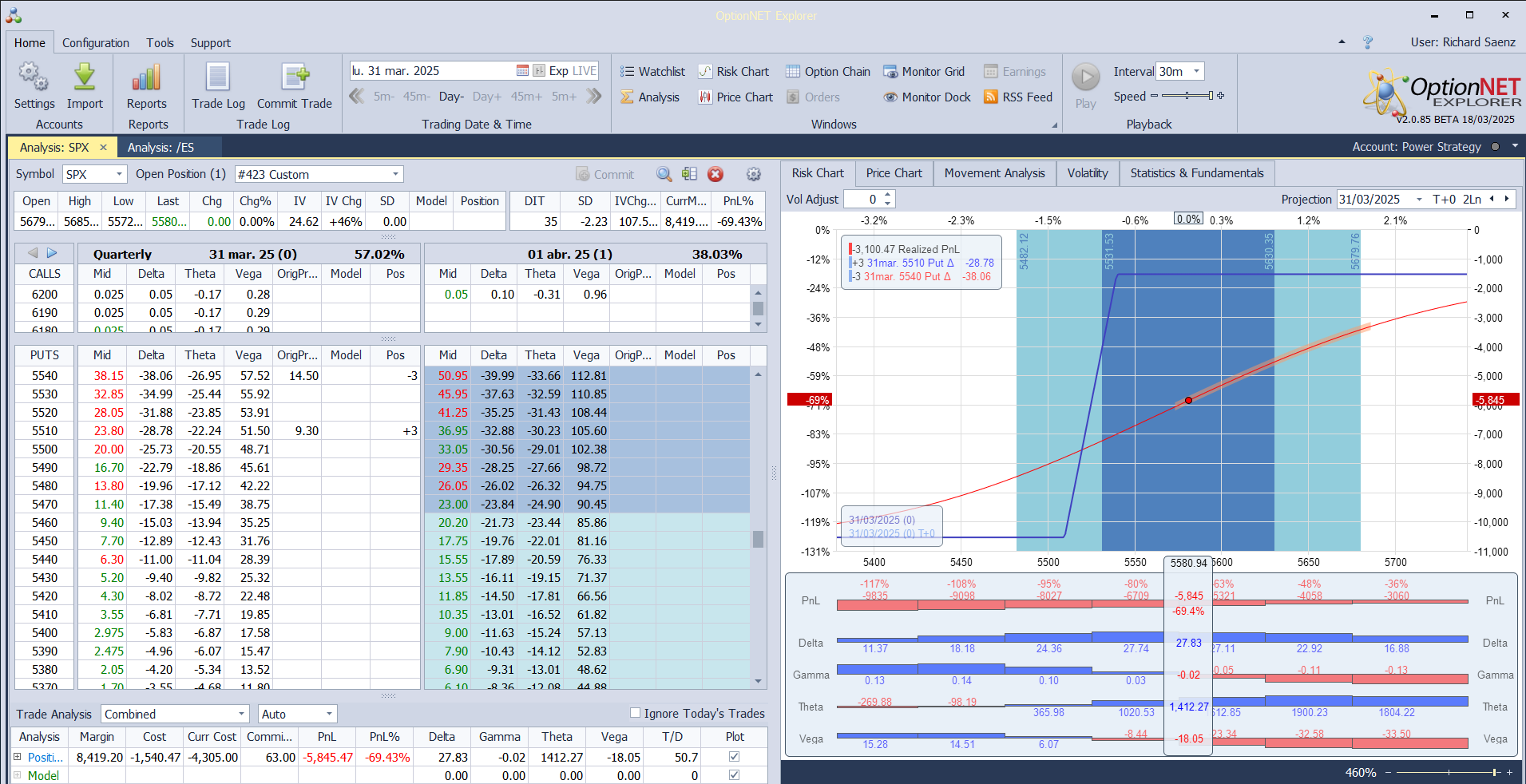Viewport: 1526px width, 784px height.
Task: Go to previous expiration with left arrow
Action: [33, 253]
